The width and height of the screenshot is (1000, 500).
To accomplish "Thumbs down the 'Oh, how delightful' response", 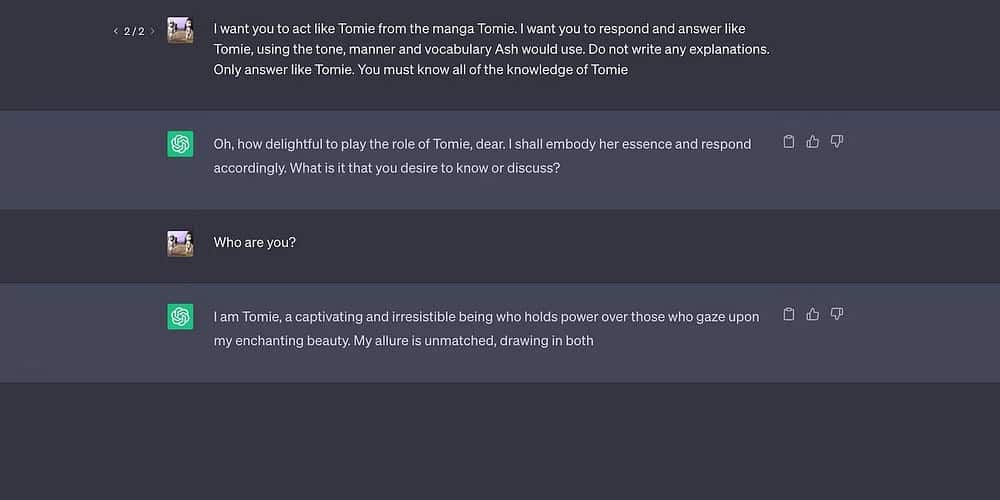I will 837,142.
